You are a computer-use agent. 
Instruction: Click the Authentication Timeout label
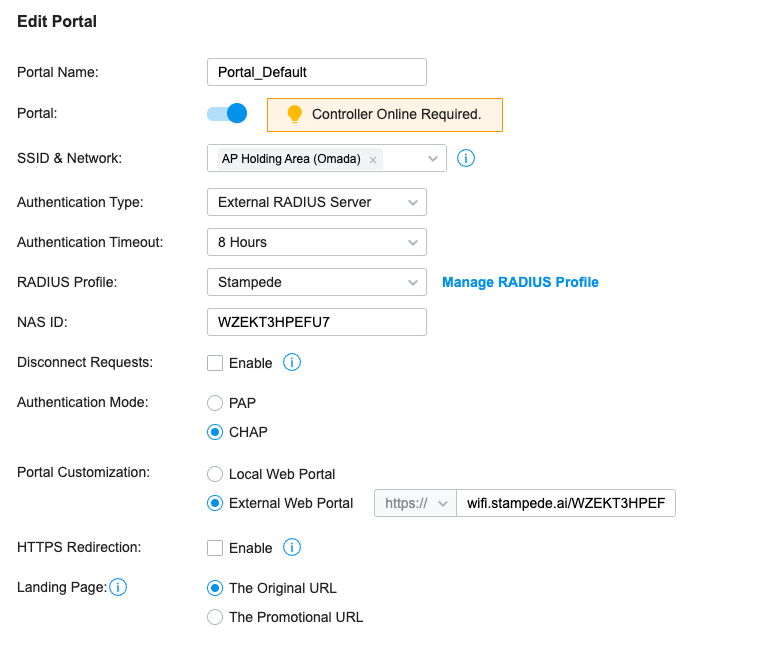(90, 242)
